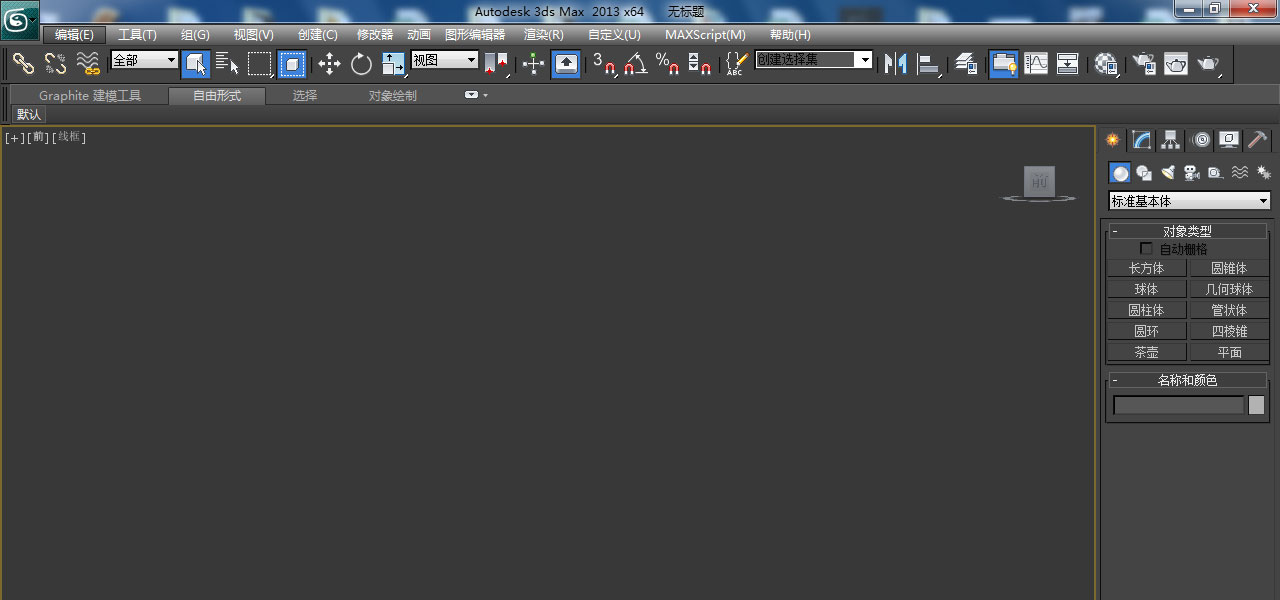Select the Lights category icon

[1168, 173]
